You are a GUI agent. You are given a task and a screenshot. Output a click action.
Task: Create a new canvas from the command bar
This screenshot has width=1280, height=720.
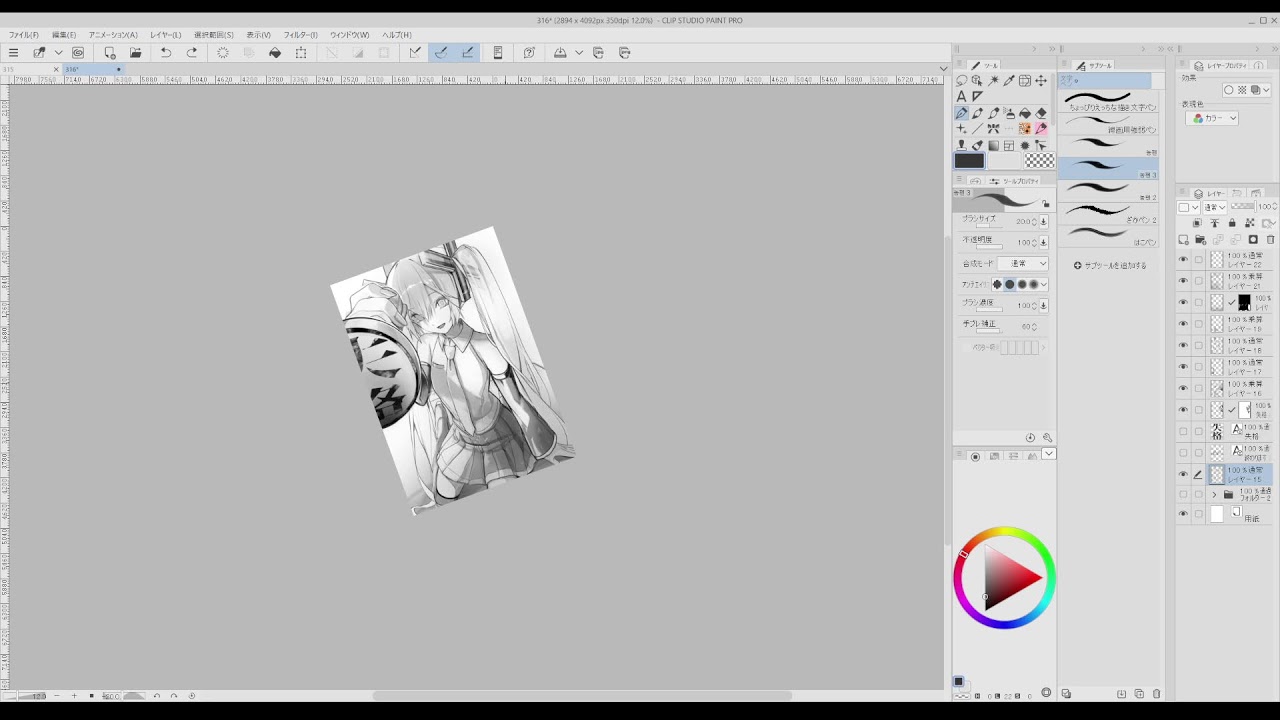(109, 53)
